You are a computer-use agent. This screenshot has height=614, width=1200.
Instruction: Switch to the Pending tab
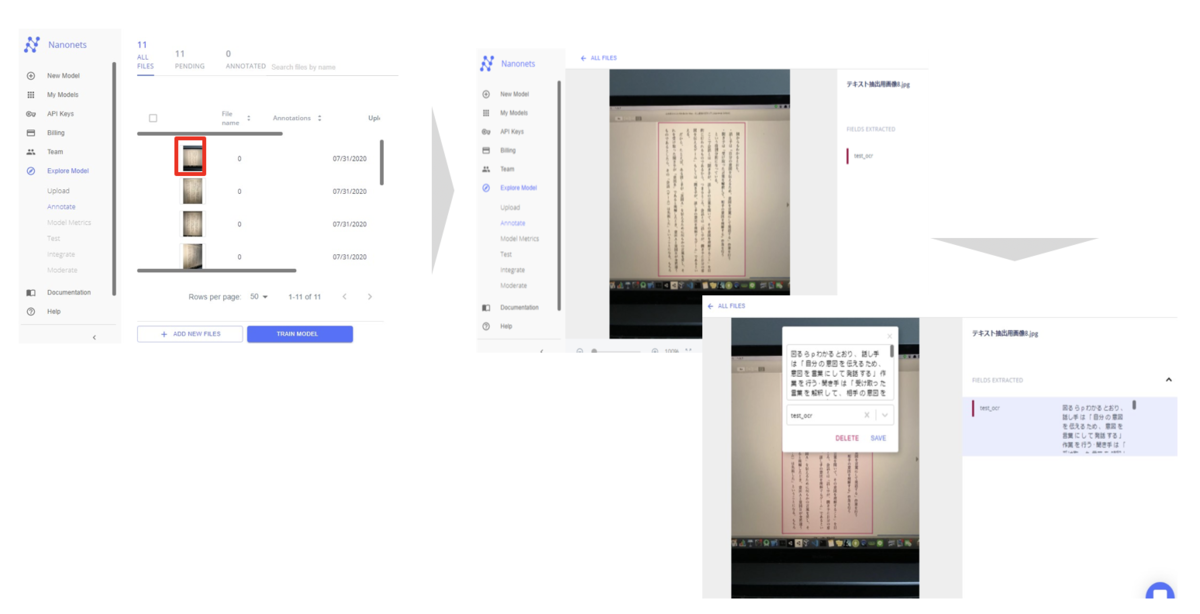pos(189,60)
